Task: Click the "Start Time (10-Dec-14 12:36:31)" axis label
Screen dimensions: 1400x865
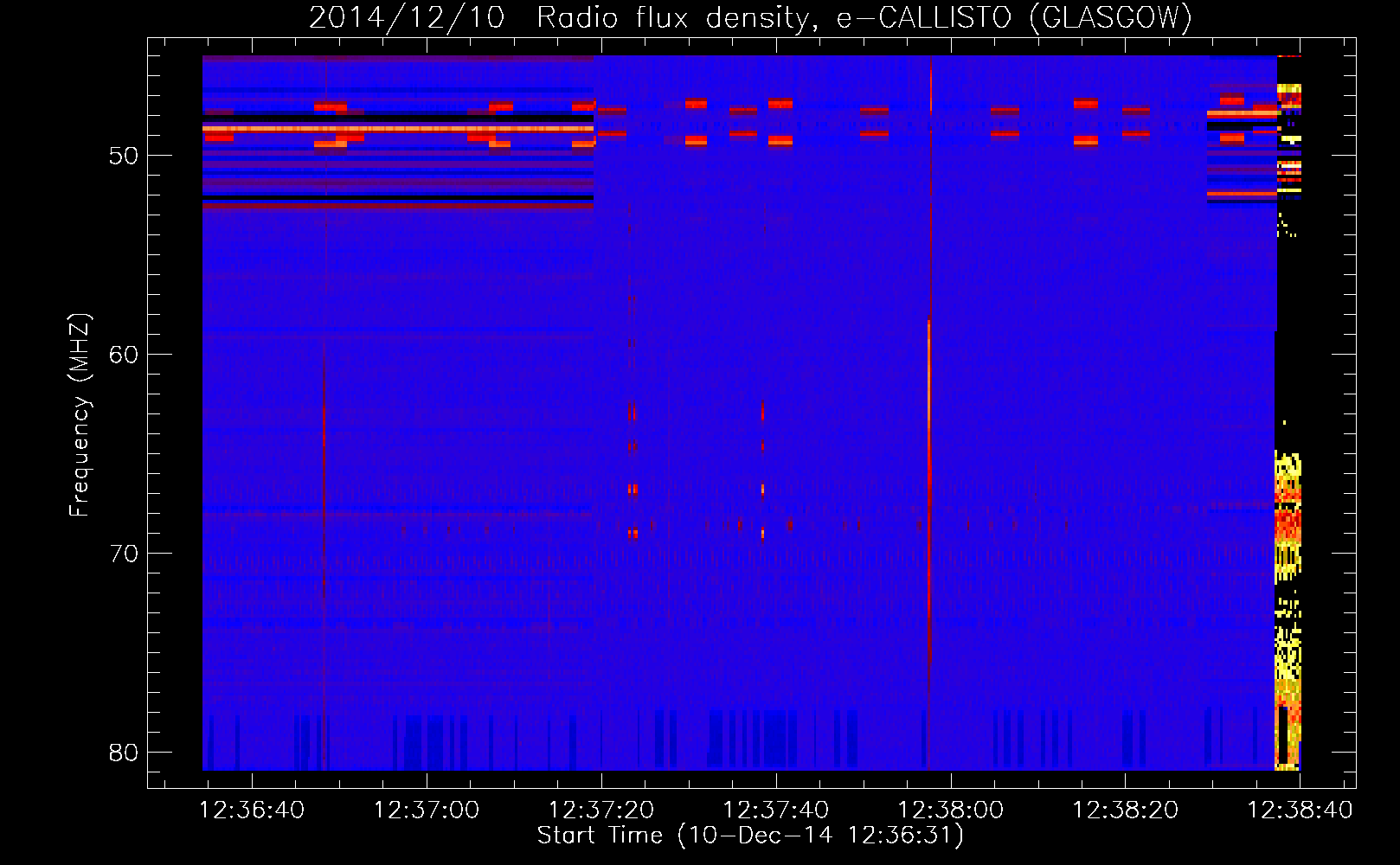Action: point(750,836)
